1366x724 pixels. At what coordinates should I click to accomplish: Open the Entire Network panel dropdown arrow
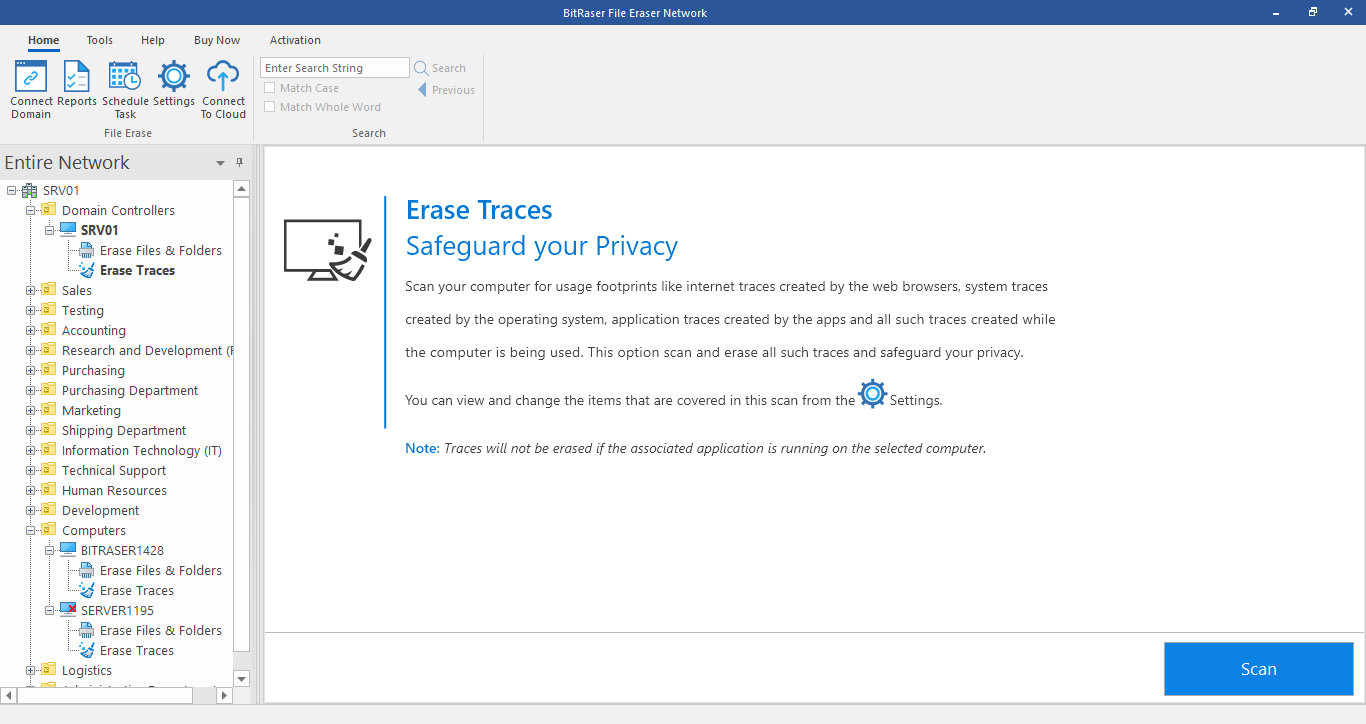point(220,163)
